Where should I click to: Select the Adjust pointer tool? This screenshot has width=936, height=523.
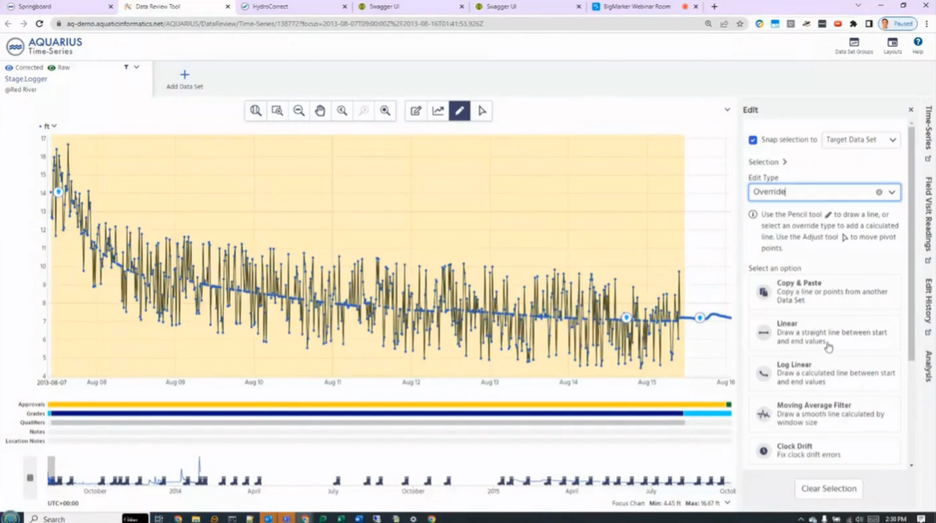[x=482, y=110]
